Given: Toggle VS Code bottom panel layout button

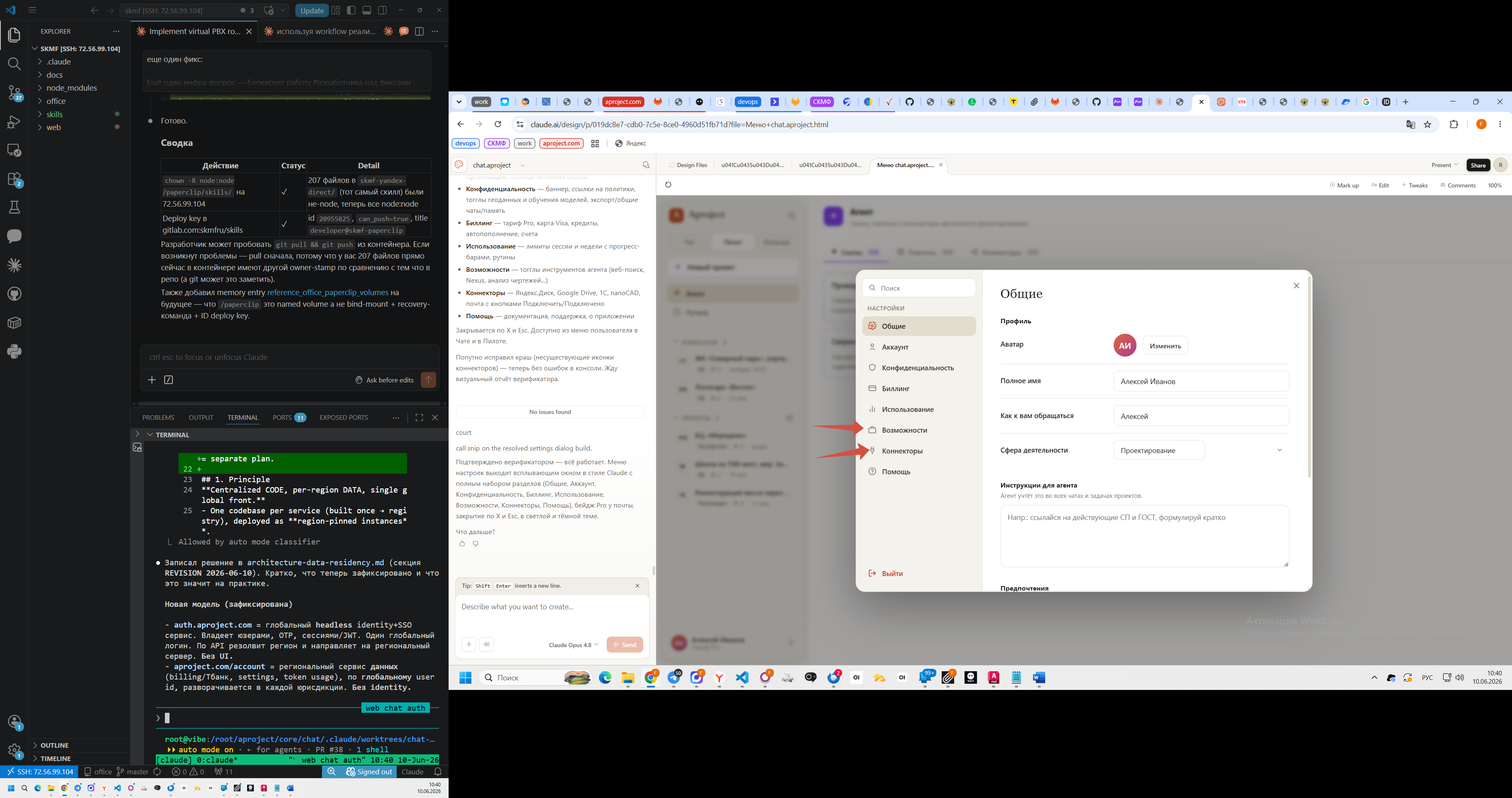Looking at the screenshot, I should click(367, 10).
